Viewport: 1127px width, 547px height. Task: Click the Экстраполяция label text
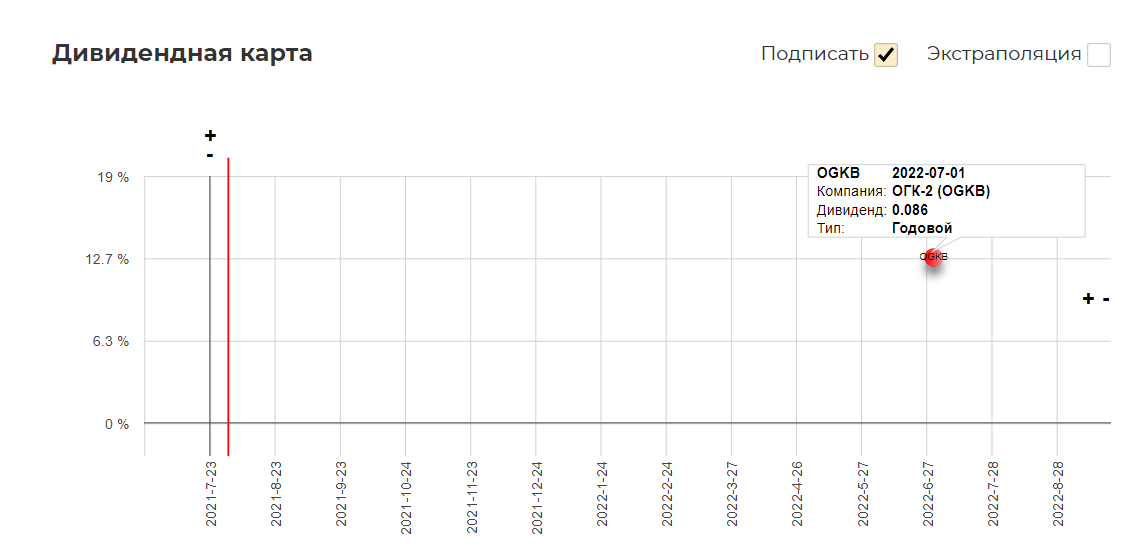coord(1003,54)
